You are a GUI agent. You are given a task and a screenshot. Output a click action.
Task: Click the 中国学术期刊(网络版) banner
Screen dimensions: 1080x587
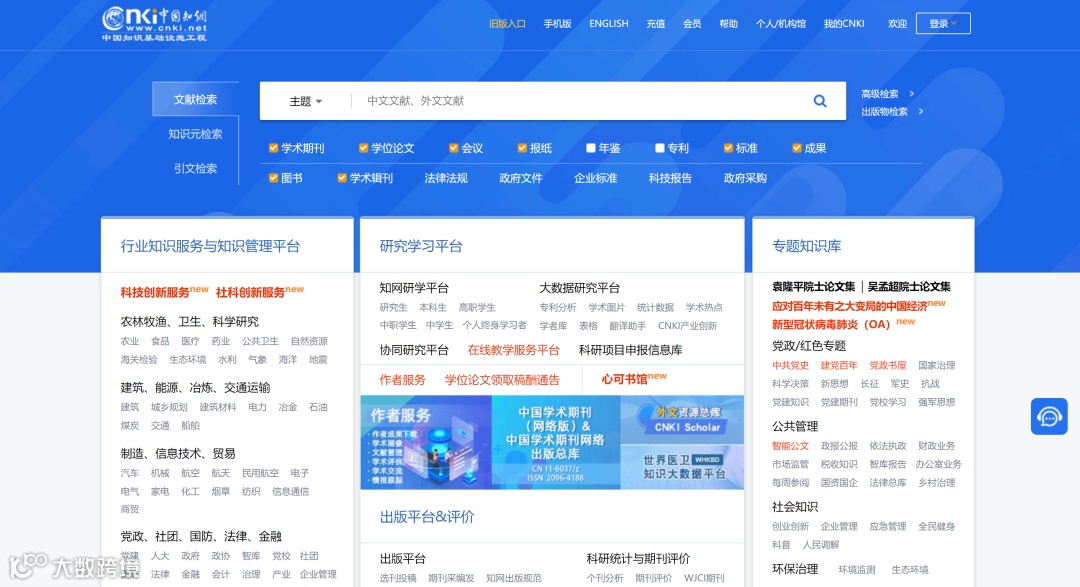[556, 442]
